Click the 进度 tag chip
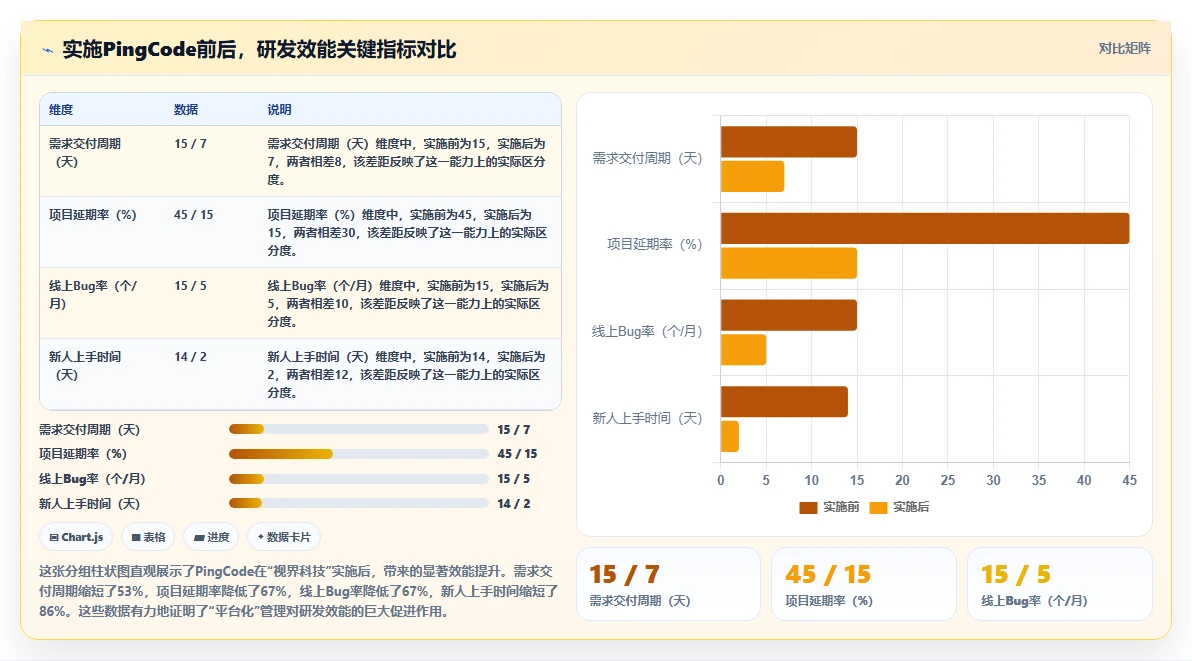1192x661 pixels. pos(211,537)
